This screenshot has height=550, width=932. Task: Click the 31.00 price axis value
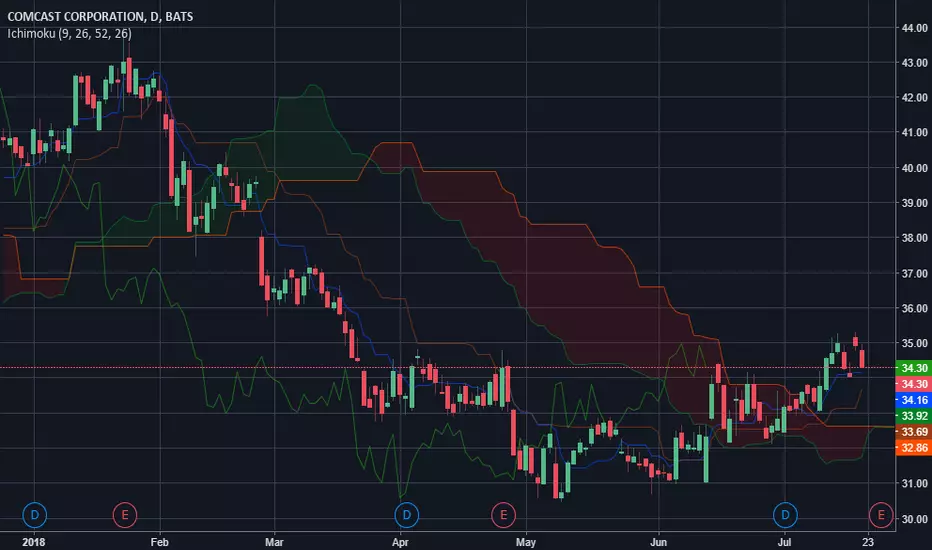point(914,483)
